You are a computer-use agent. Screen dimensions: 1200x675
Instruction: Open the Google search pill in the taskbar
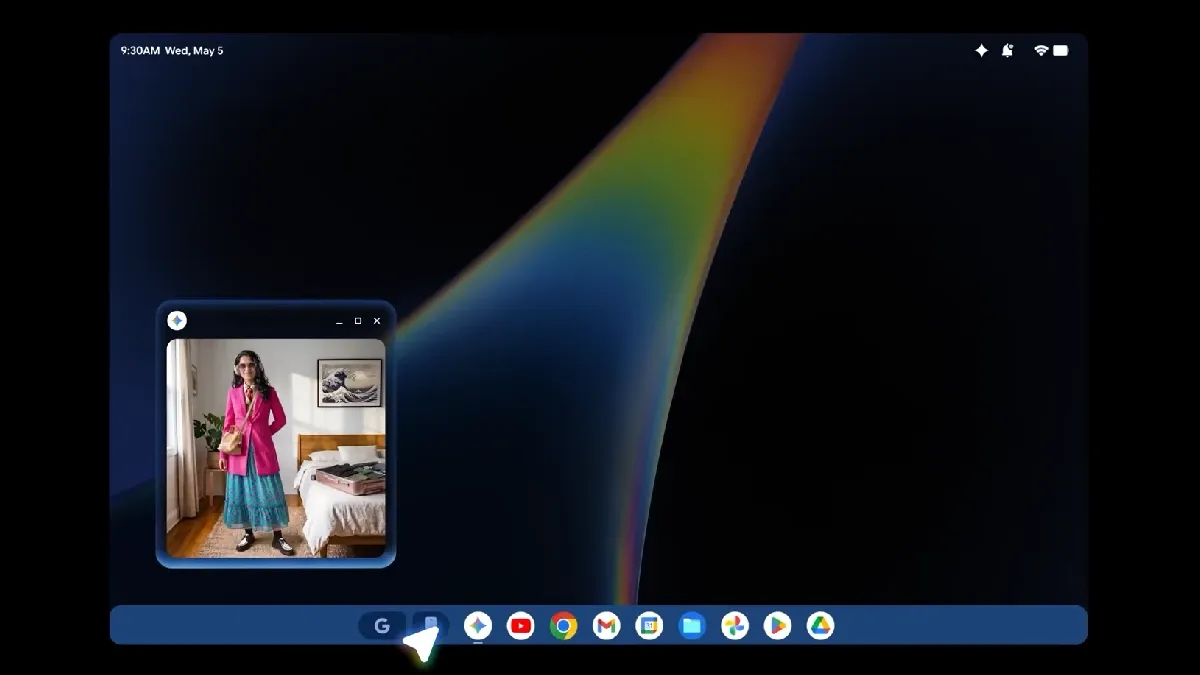click(382, 626)
